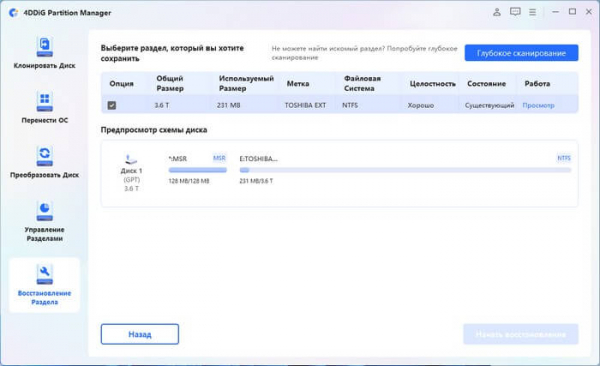Open the feedback message icon
Image resolution: width=600 pixels, height=366 pixels.
515,12
